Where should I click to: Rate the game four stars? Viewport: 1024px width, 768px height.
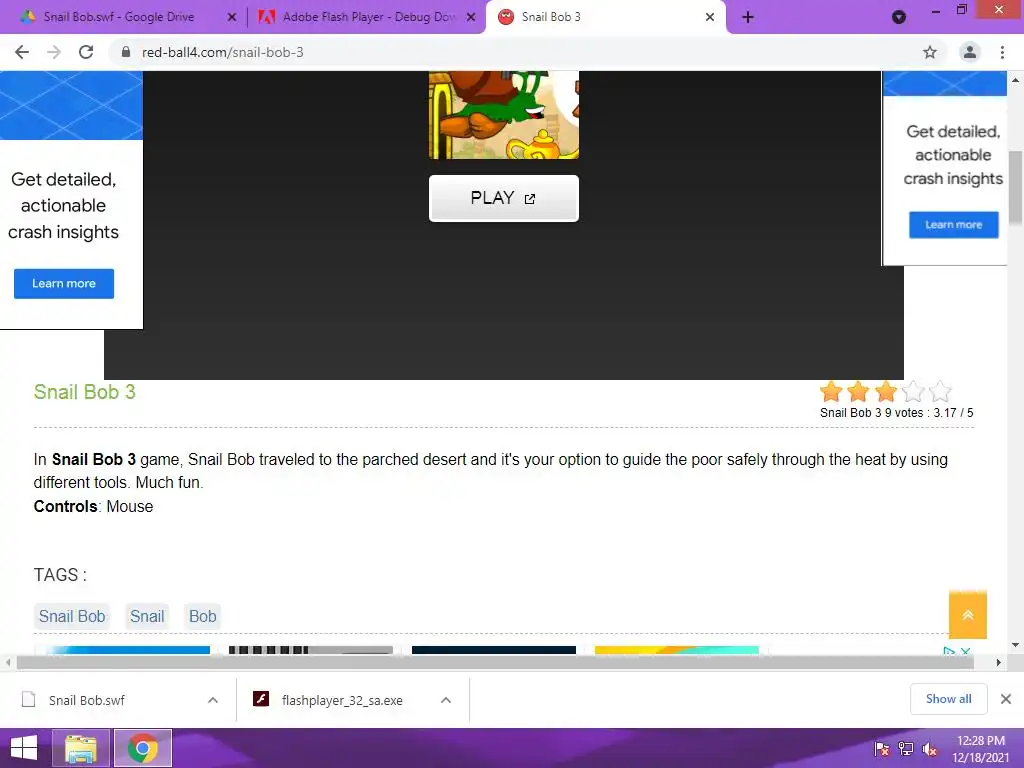[x=913, y=392]
